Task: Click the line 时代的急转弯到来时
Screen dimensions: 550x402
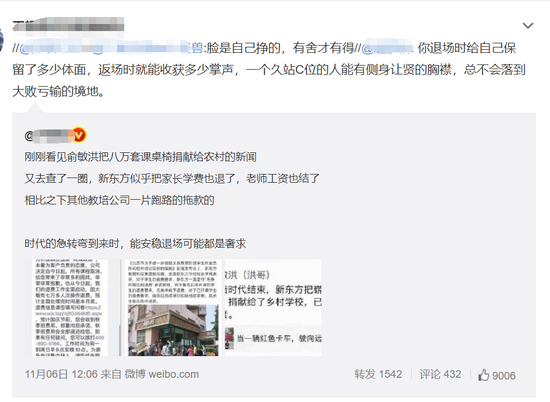Action: pyautogui.click(x=135, y=243)
